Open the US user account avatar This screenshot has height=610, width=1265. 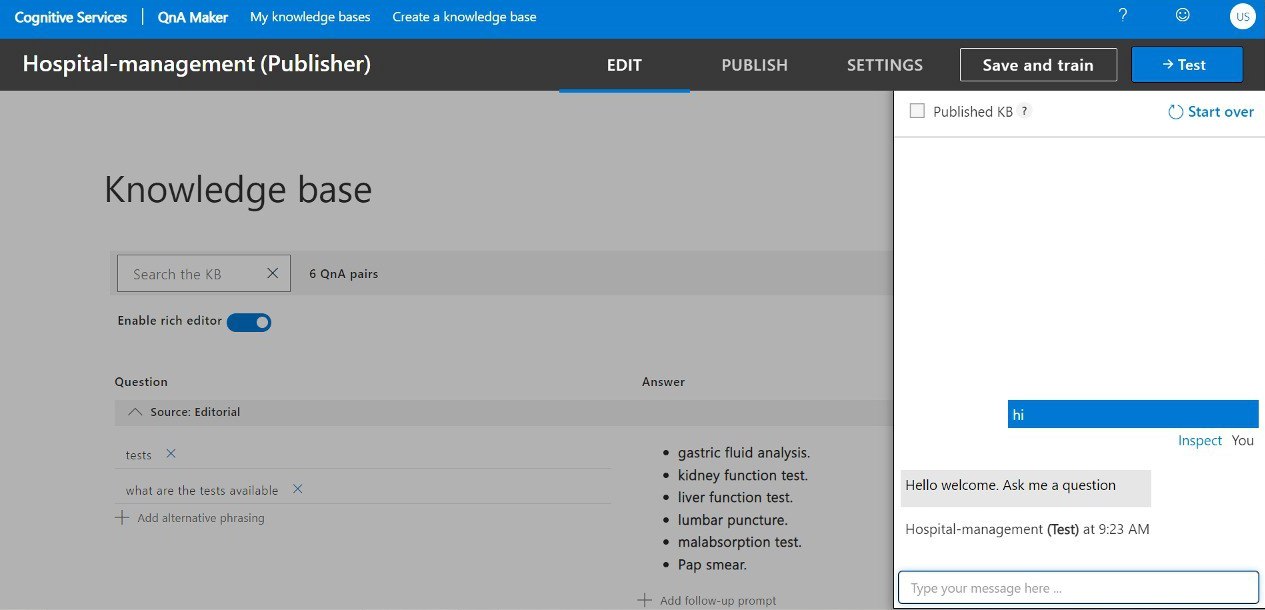pyautogui.click(x=1242, y=17)
